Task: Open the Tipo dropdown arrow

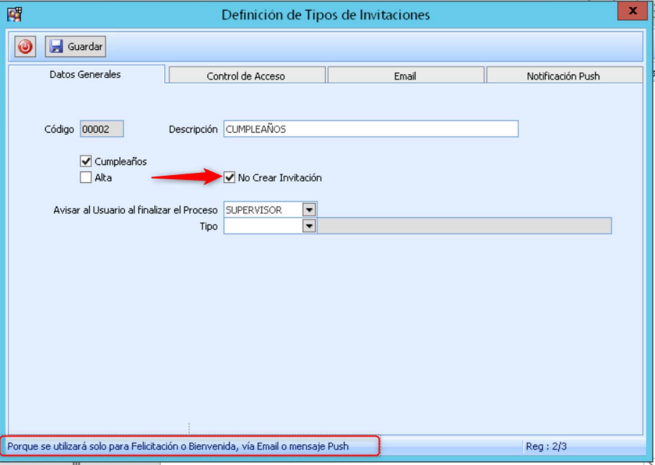Action: pos(309,226)
